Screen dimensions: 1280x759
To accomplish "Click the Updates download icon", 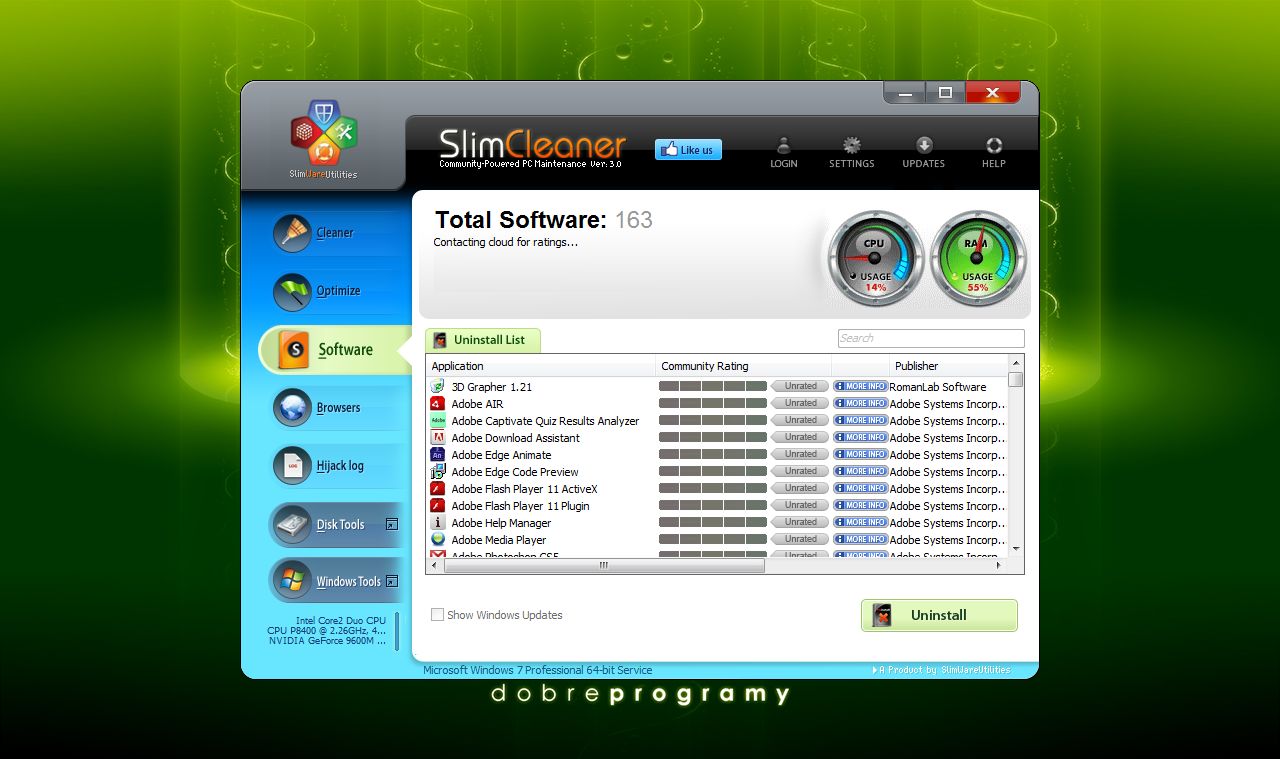I will pyautogui.click(x=924, y=145).
